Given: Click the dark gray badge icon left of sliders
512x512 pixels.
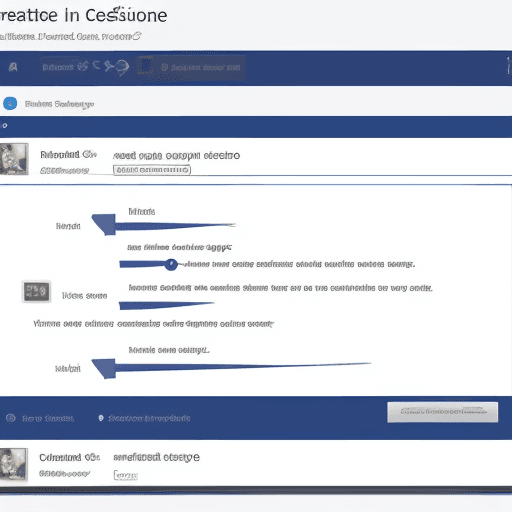Looking at the screenshot, I should pyautogui.click(x=36, y=291).
